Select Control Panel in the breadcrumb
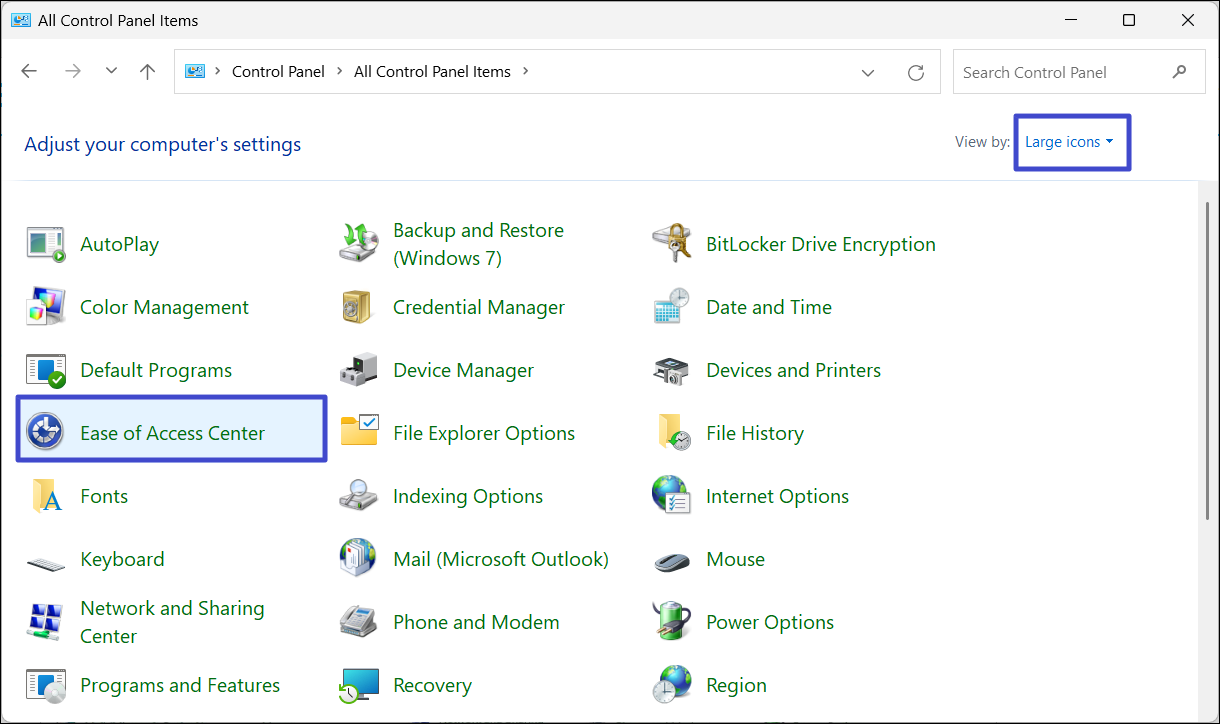The width and height of the screenshot is (1220, 724). click(278, 72)
